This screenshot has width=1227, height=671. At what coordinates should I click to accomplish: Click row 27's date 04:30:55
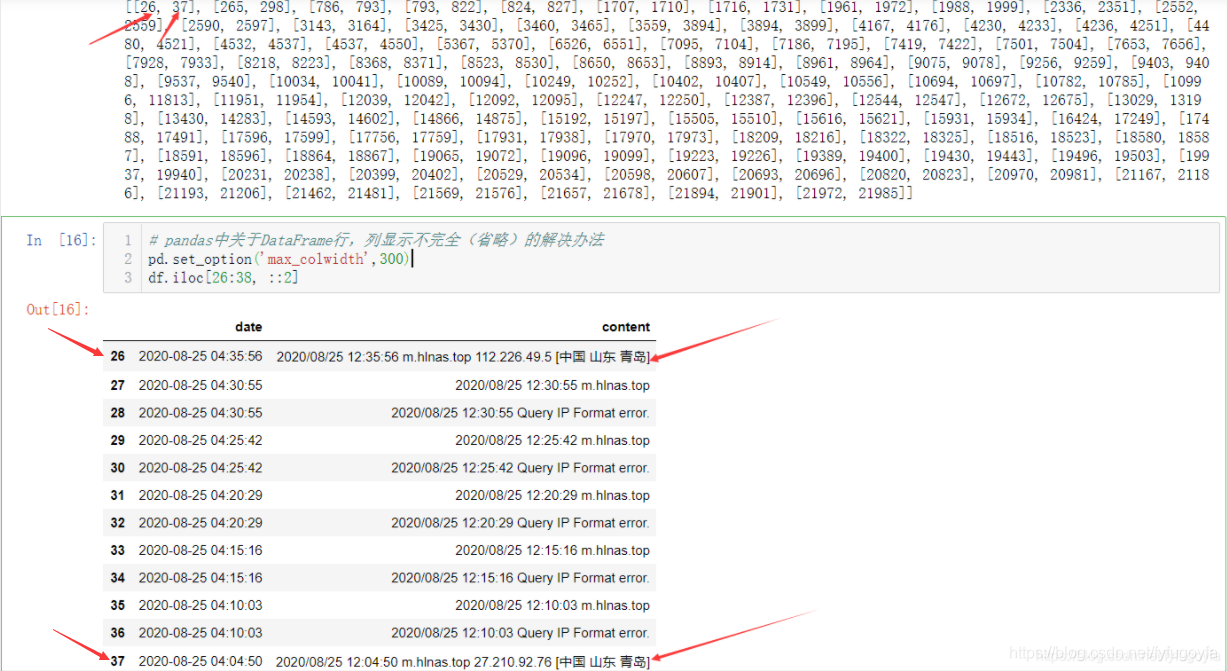coord(200,385)
